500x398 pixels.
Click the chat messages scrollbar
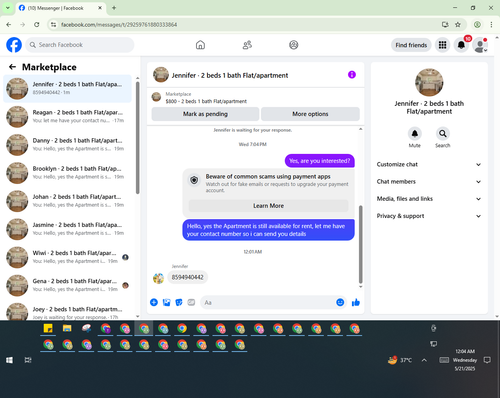pos(360,244)
